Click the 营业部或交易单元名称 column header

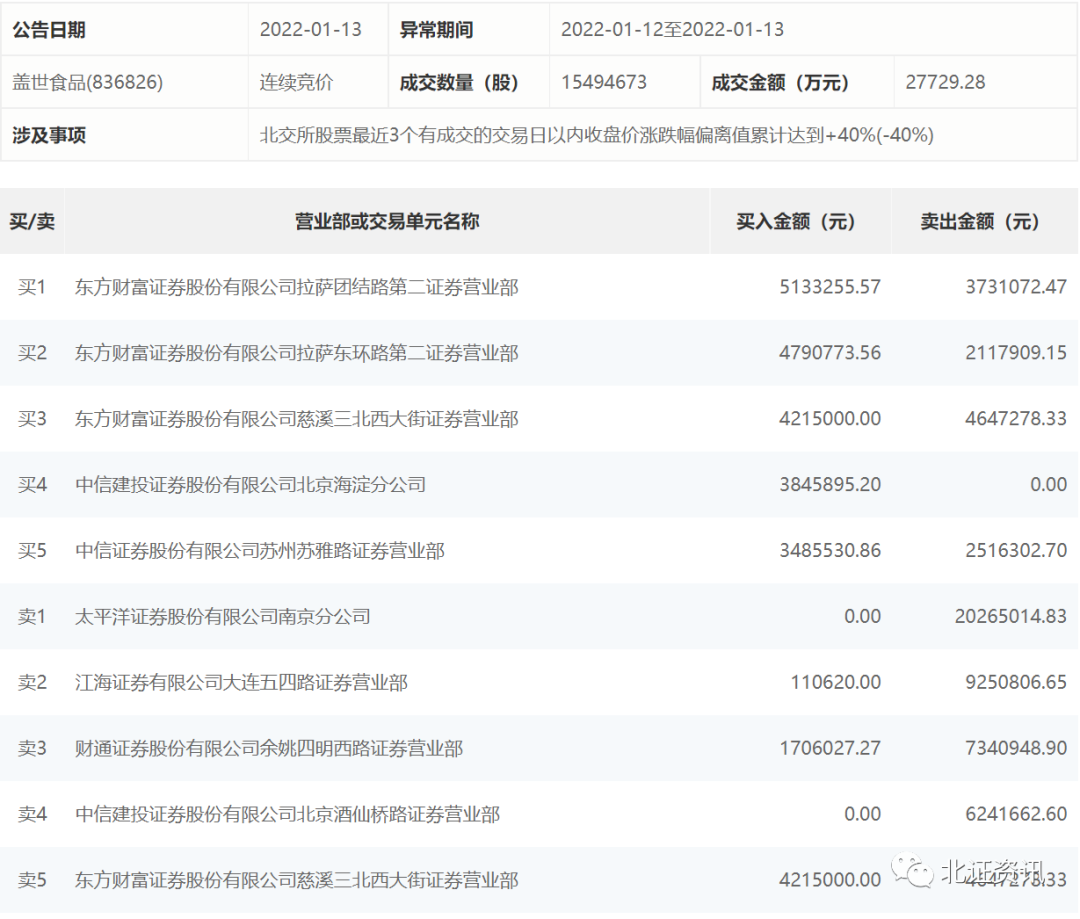386,221
